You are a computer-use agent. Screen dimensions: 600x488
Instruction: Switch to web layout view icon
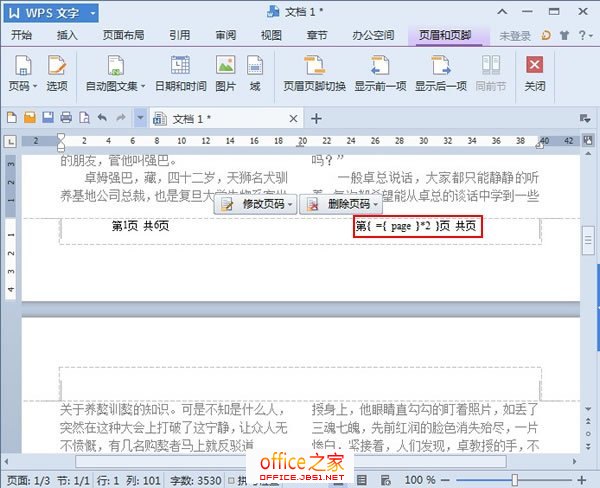point(385,480)
